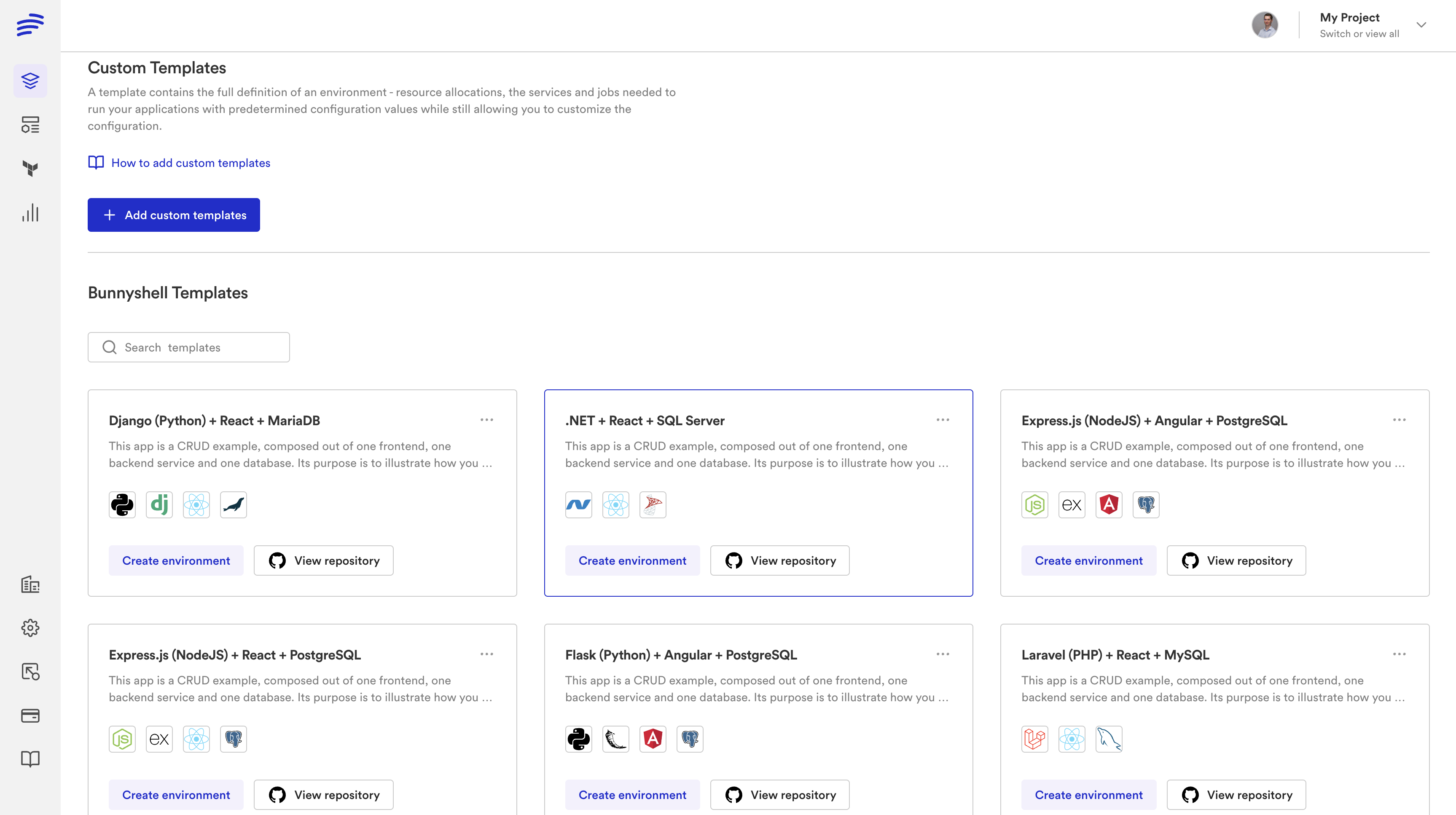Open How to add custom templates link
The height and width of the screenshot is (815, 1456).
pos(191,163)
